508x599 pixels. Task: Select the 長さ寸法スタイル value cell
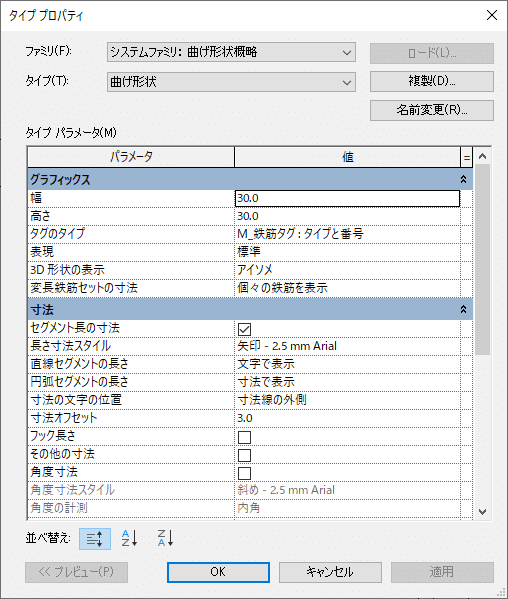347,346
